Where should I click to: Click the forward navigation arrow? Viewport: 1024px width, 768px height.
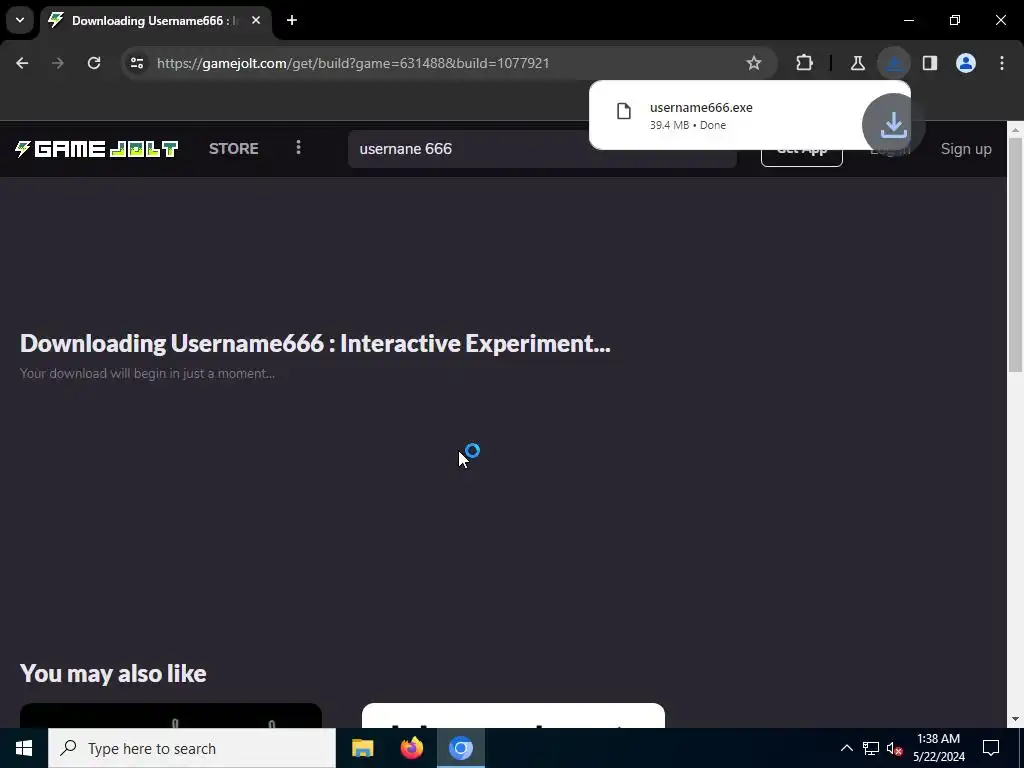pyautogui.click(x=57, y=63)
